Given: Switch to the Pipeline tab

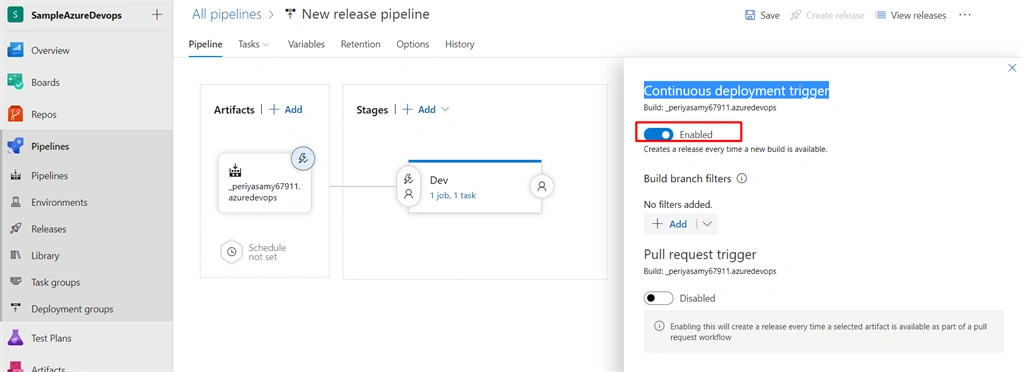Looking at the screenshot, I should 206,44.
